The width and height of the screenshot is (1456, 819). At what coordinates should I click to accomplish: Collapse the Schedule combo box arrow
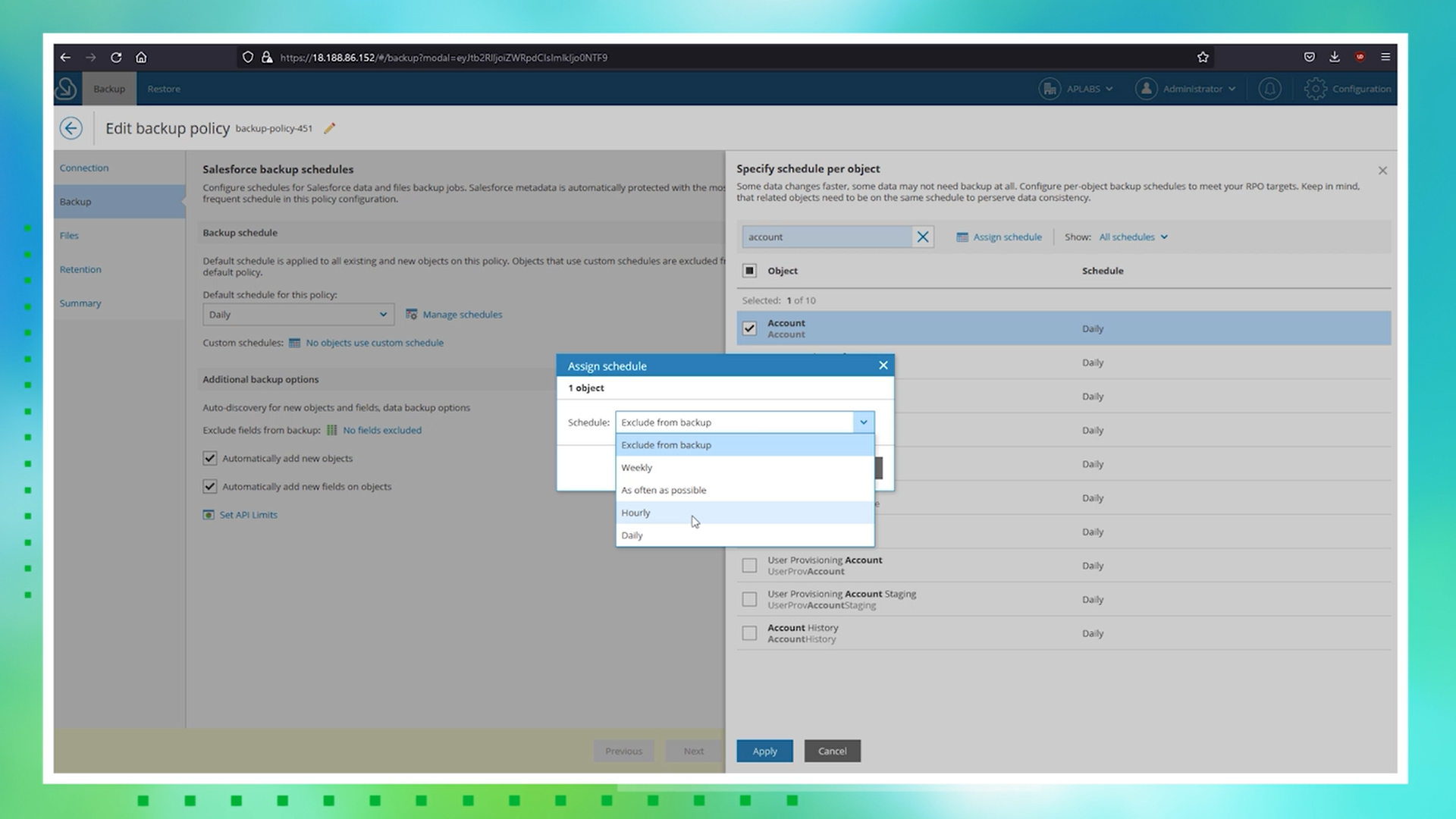(x=863, y=422)
